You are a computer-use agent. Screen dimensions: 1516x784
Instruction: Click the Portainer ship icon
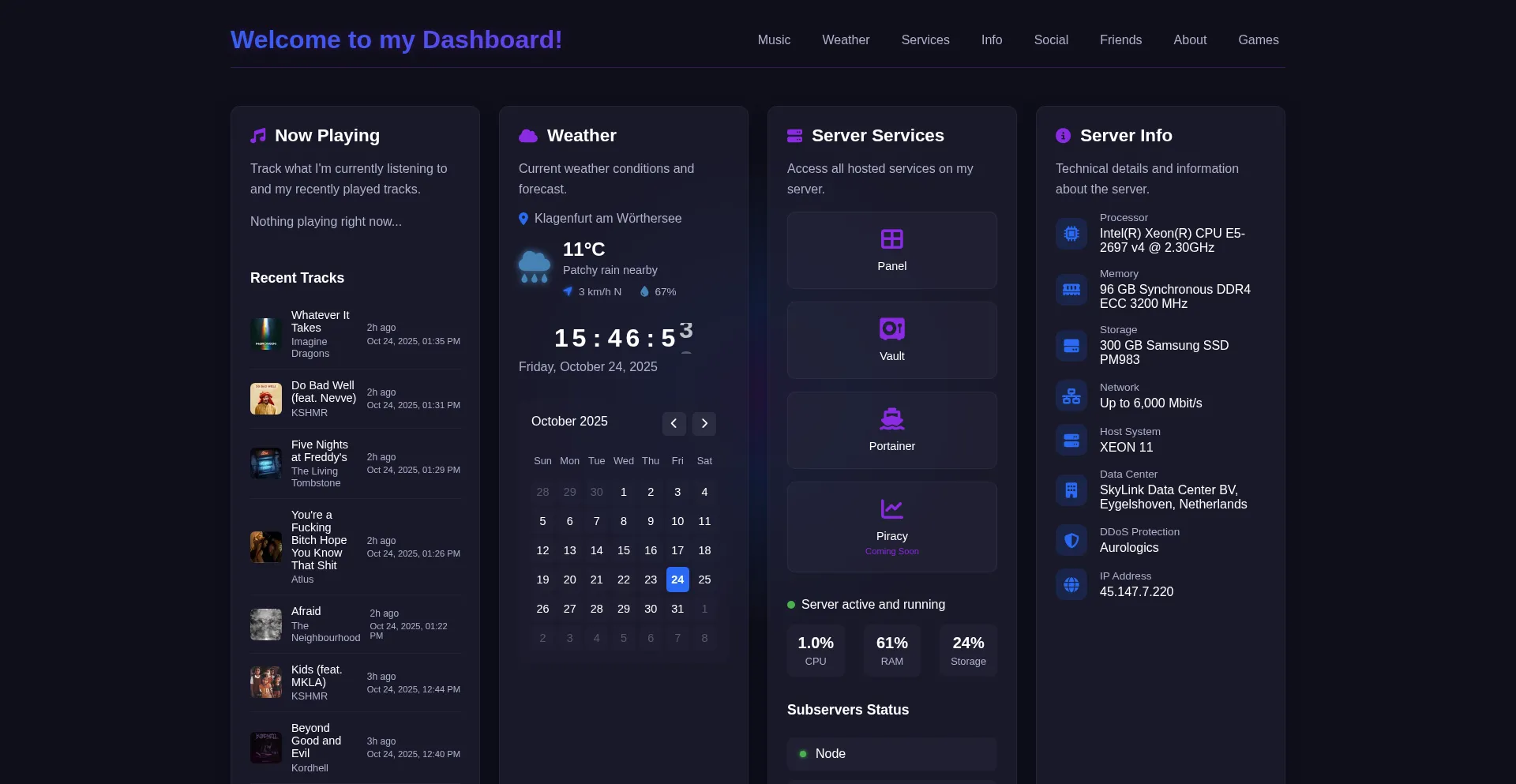891,418
